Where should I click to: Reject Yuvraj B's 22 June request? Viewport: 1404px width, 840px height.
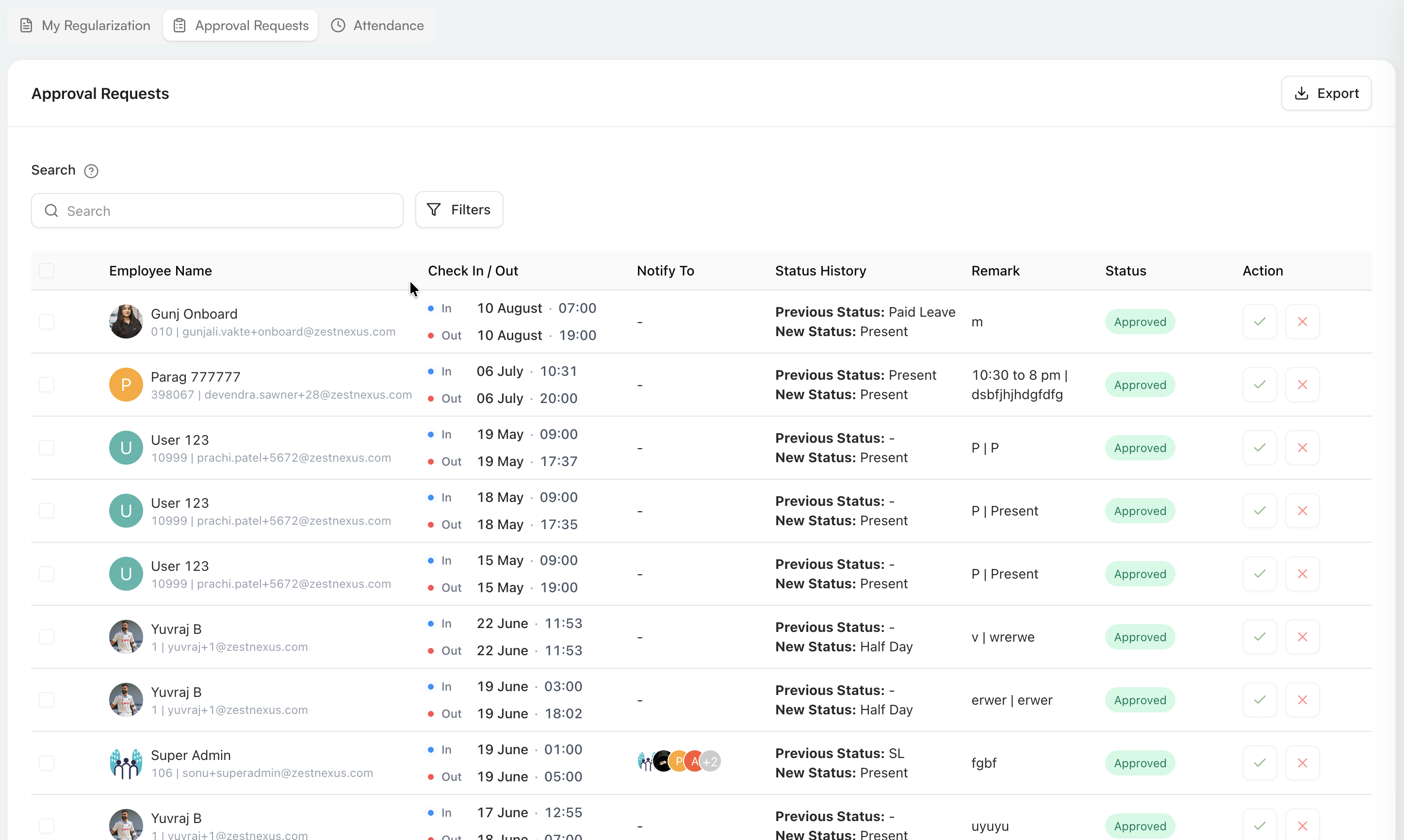pyautogui.click(x=1302, y=637)
